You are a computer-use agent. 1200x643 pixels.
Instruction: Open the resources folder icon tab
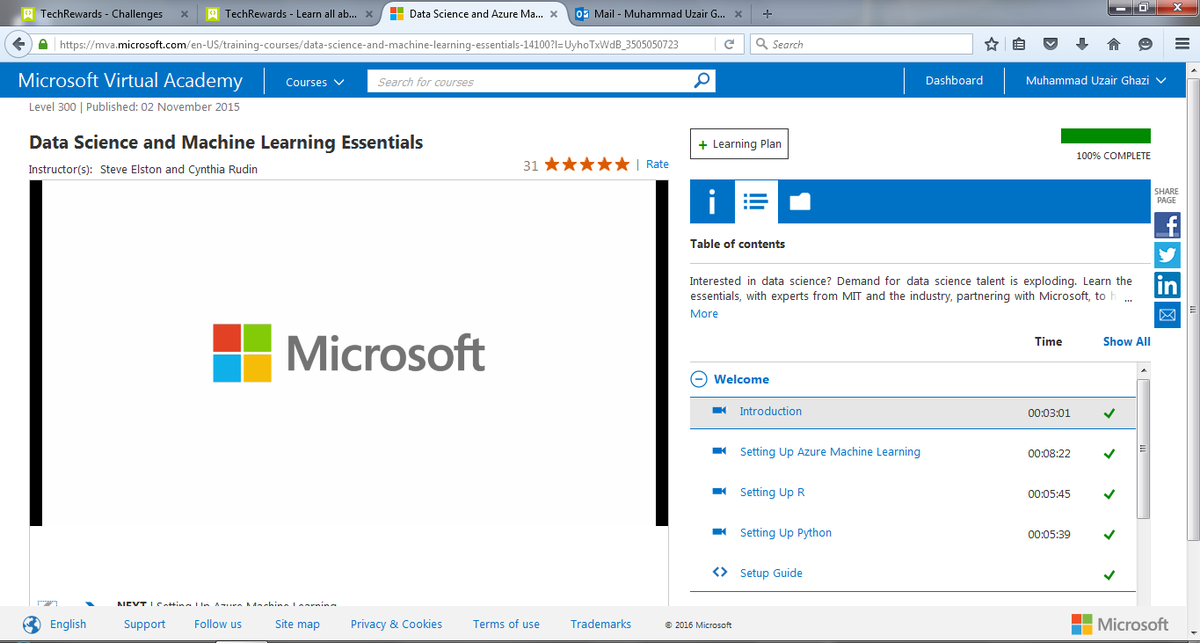point(799,202)
